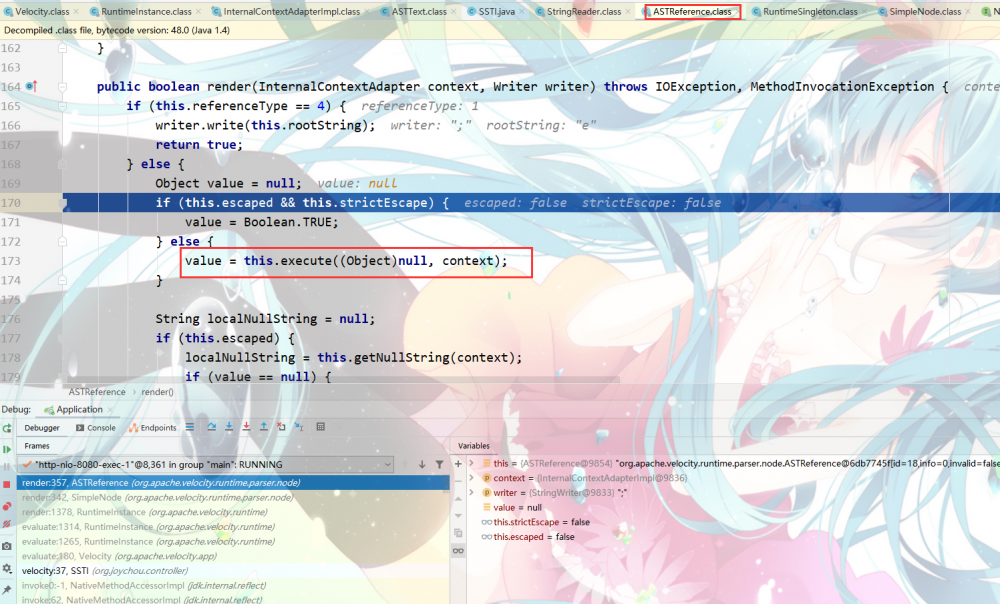
Task: Select frame render:357, ASTReference
Action: tap(233, 483)
